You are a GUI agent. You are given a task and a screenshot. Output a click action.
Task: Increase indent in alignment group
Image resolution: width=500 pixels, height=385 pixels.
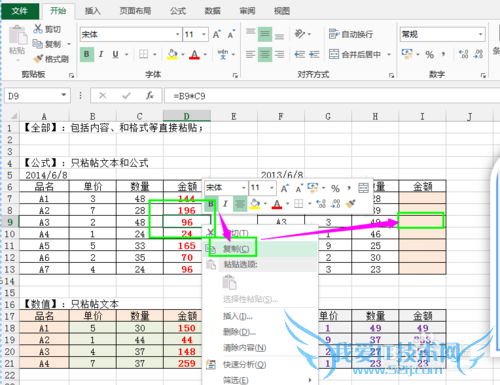314,54
